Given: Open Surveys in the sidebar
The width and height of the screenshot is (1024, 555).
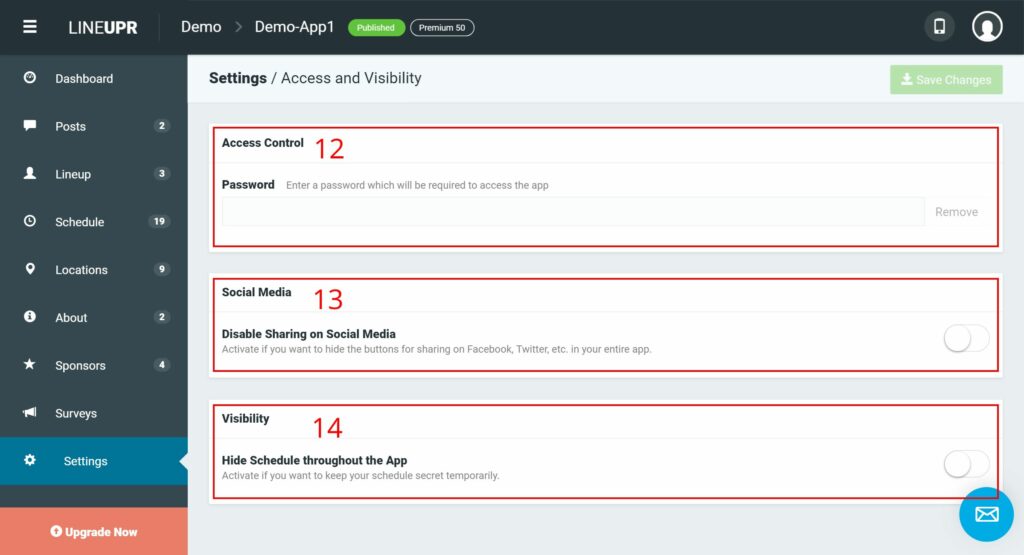Looking at the screenshot, I should (x=93, y=413).
